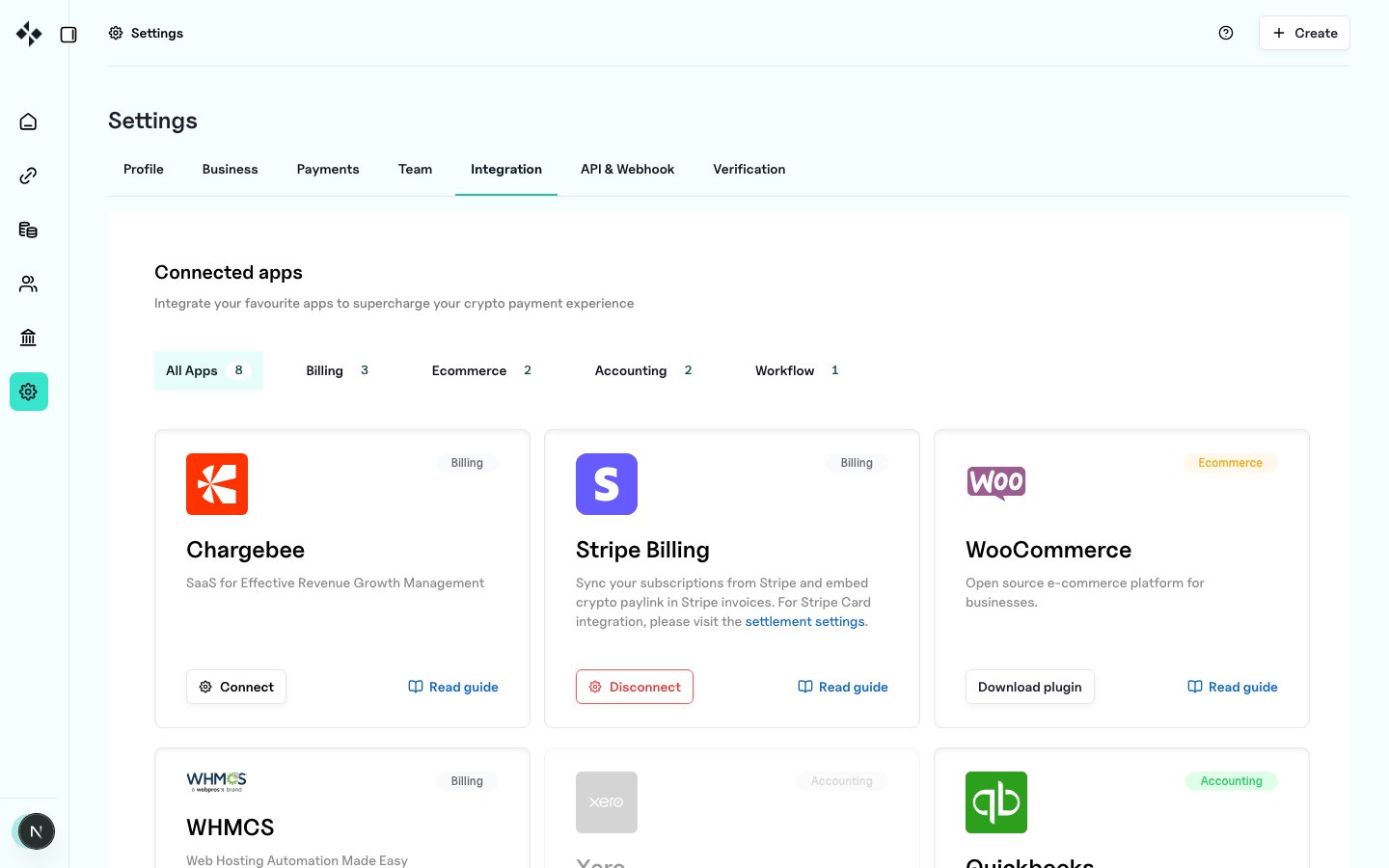Toggle the sidebar collapse icon
Image resolution: width=1389 pixels, height=868 pixels.
coord(68,35)
